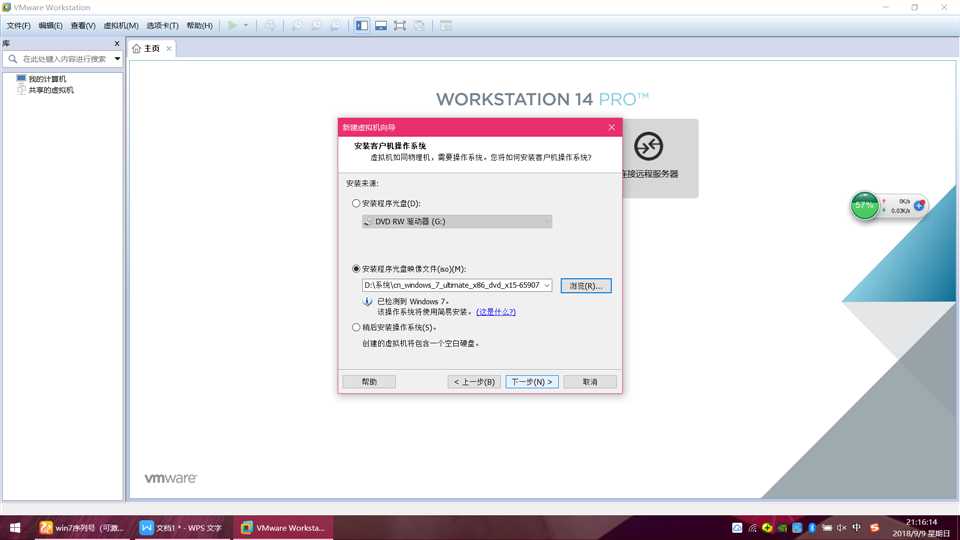Click the revert snapshot toolbar icon
This screenshot has width=960, height=540.
pos(316,26)
